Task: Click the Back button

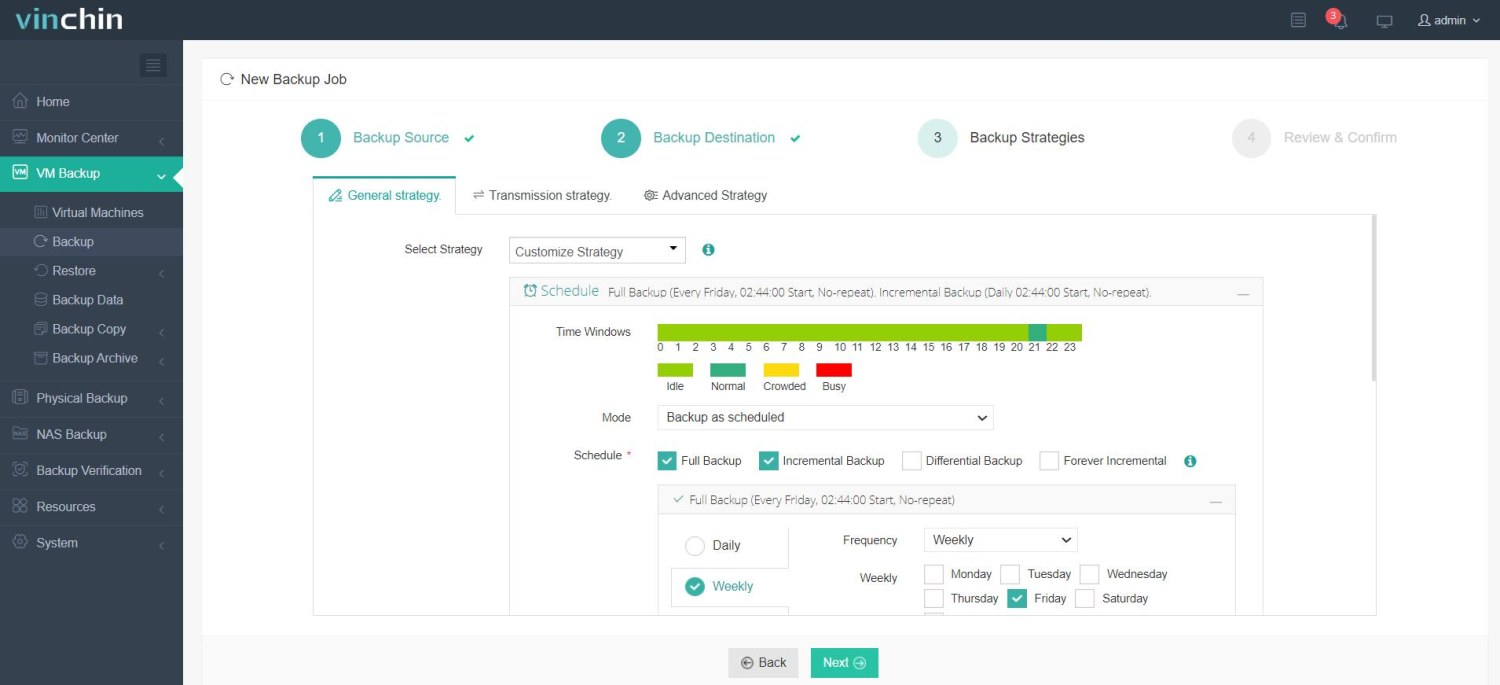Action: [763, 663]
